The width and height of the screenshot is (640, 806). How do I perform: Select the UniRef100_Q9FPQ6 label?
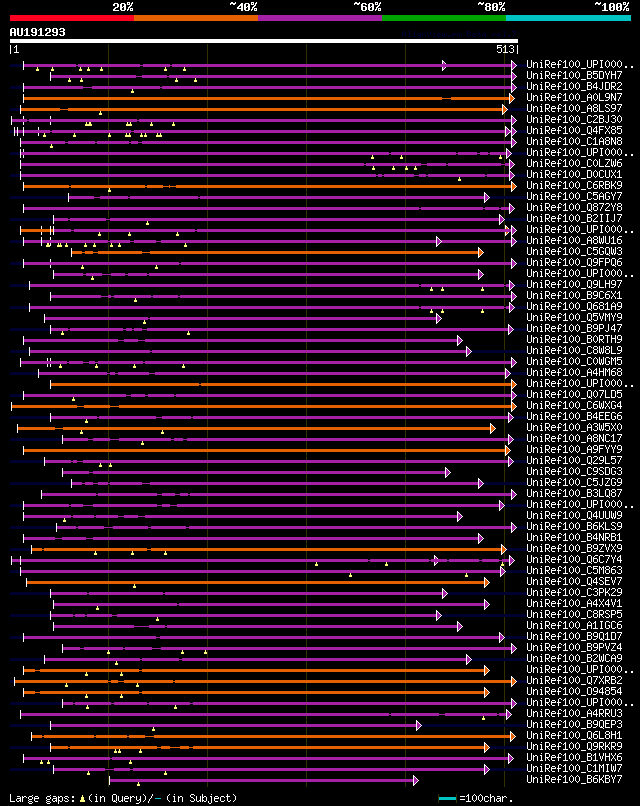[574, 262]
